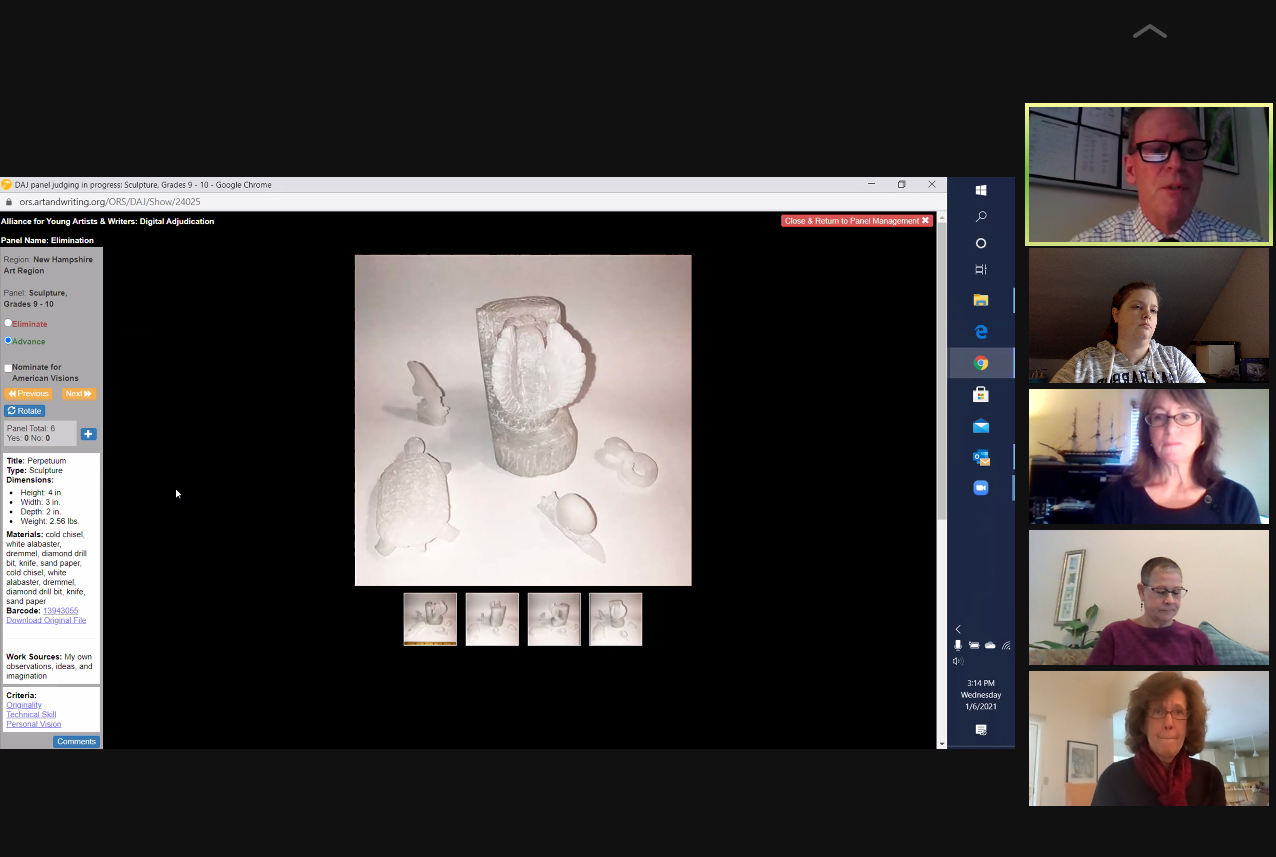Select the third sculpture thumbnail
This screenshot has height=857, width=1276.
pos(554,619)
